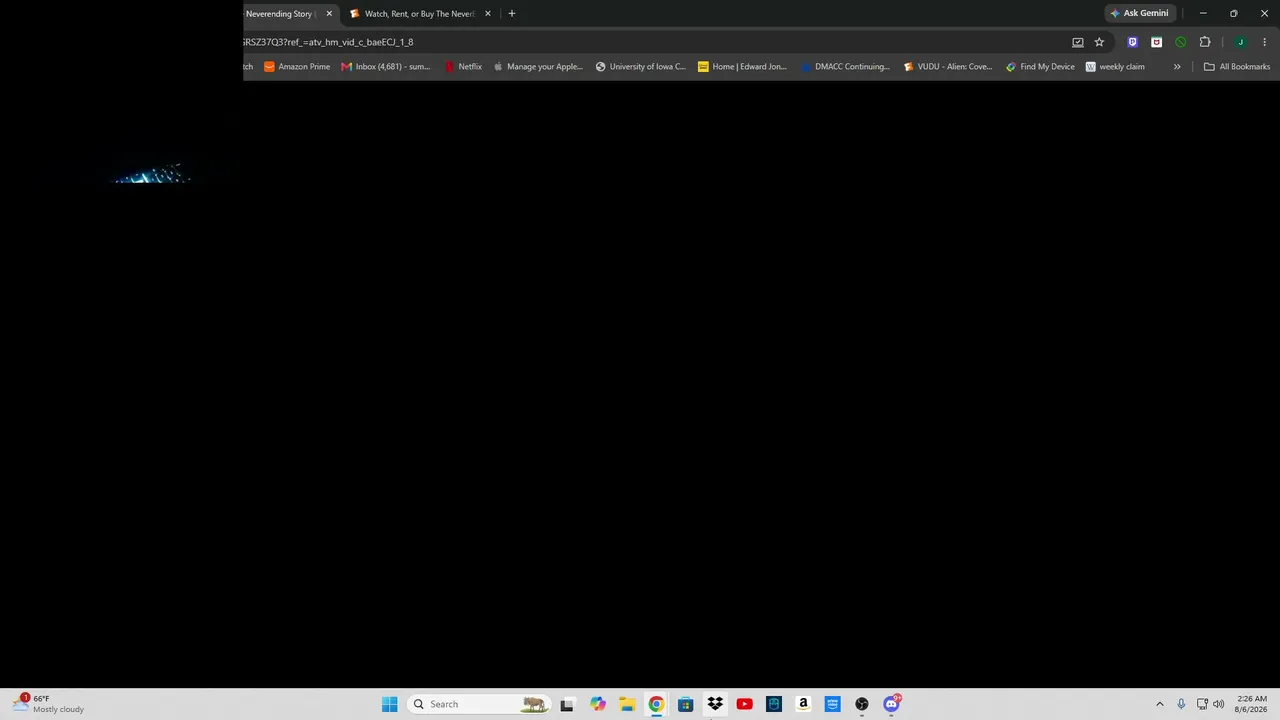Open the weather widget showing 66°F

coord(48,704)
